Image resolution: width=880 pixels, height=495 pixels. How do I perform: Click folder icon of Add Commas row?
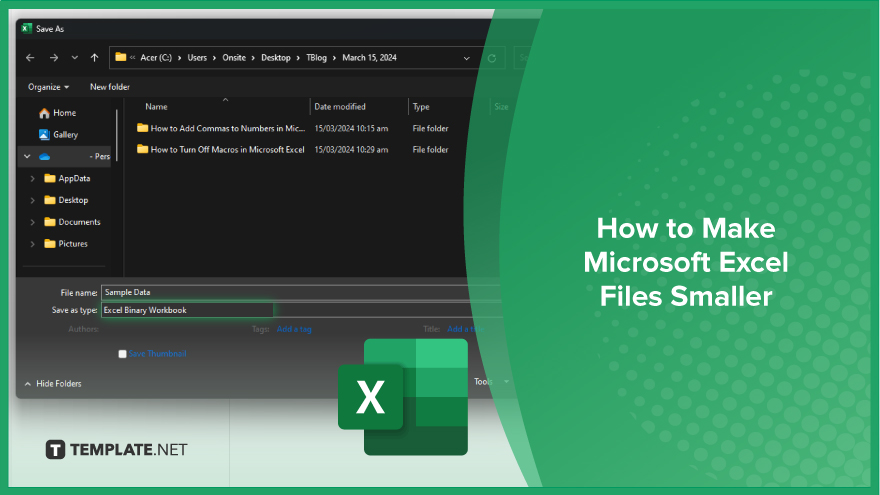[x=143, y=128]
